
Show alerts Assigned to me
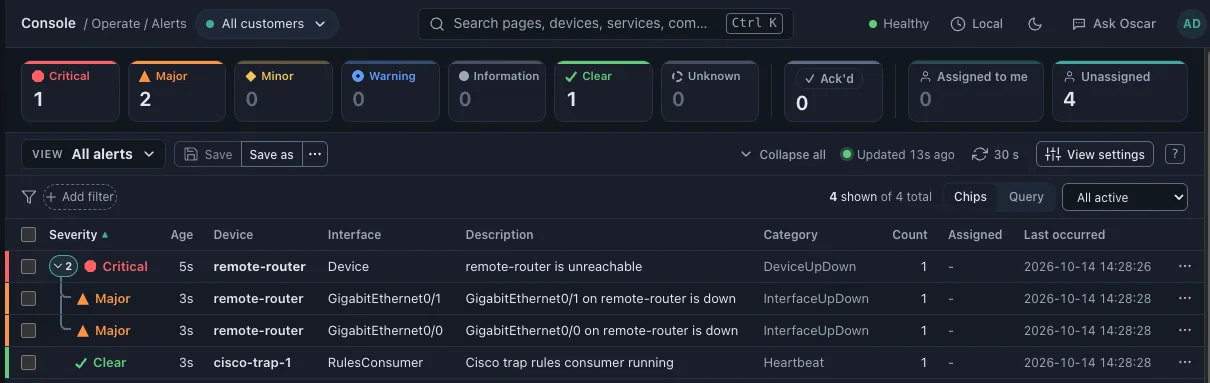pyautogui.click(x=975, y=90)
